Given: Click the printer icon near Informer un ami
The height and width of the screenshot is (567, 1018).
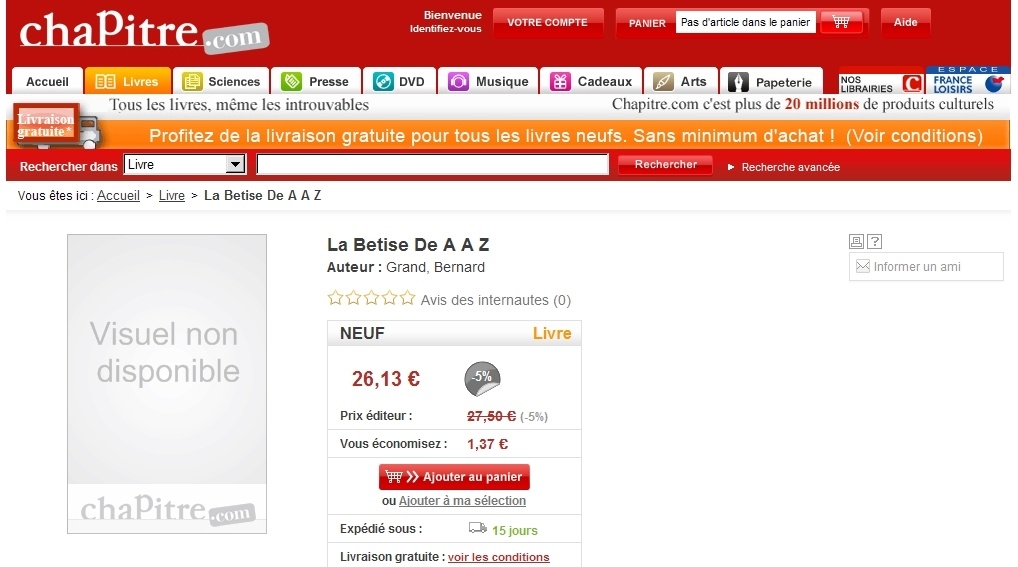Looking at the screenshot, I should click(856, 242).
